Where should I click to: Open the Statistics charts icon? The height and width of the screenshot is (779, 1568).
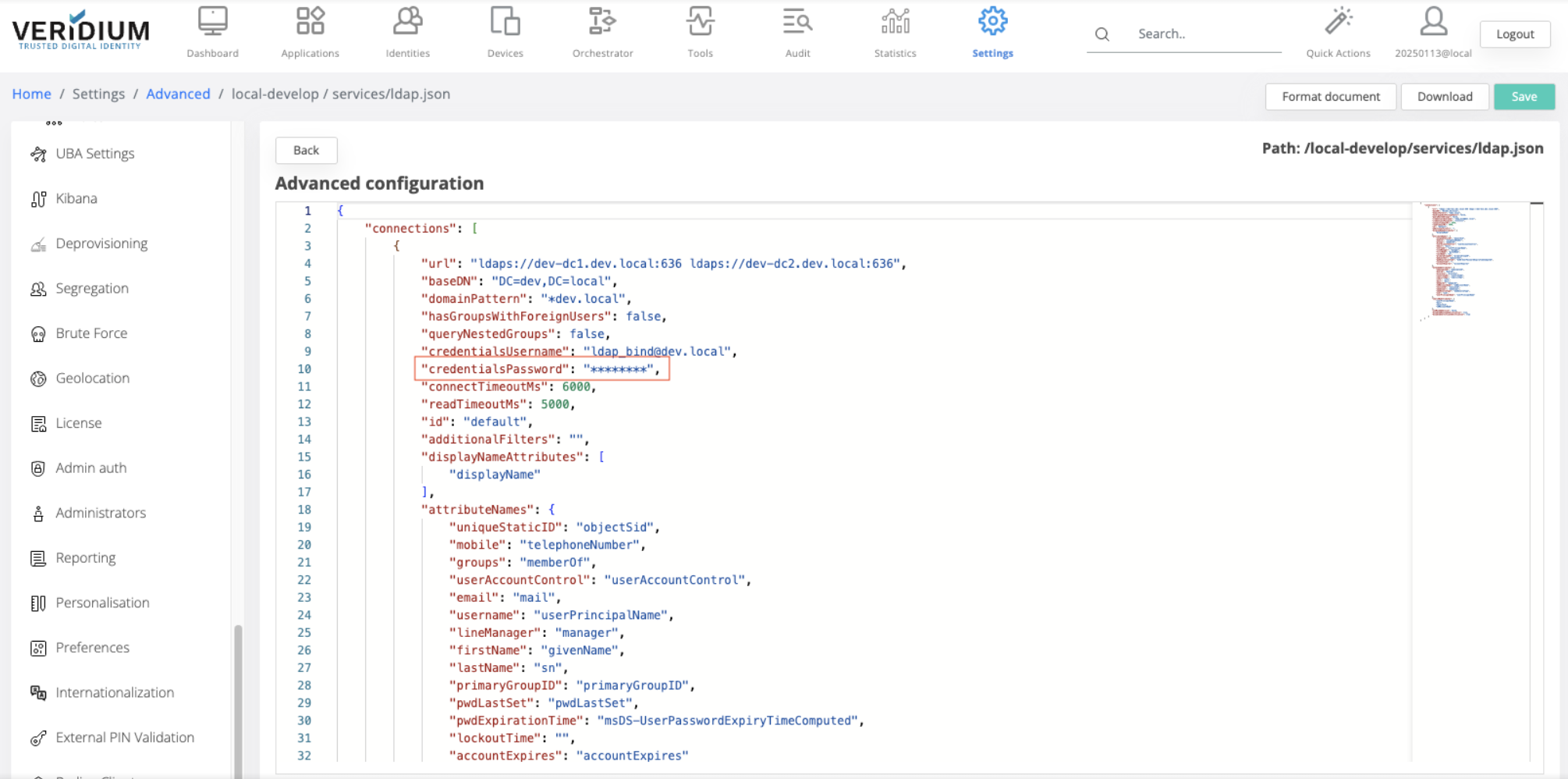tap(895, 23)
